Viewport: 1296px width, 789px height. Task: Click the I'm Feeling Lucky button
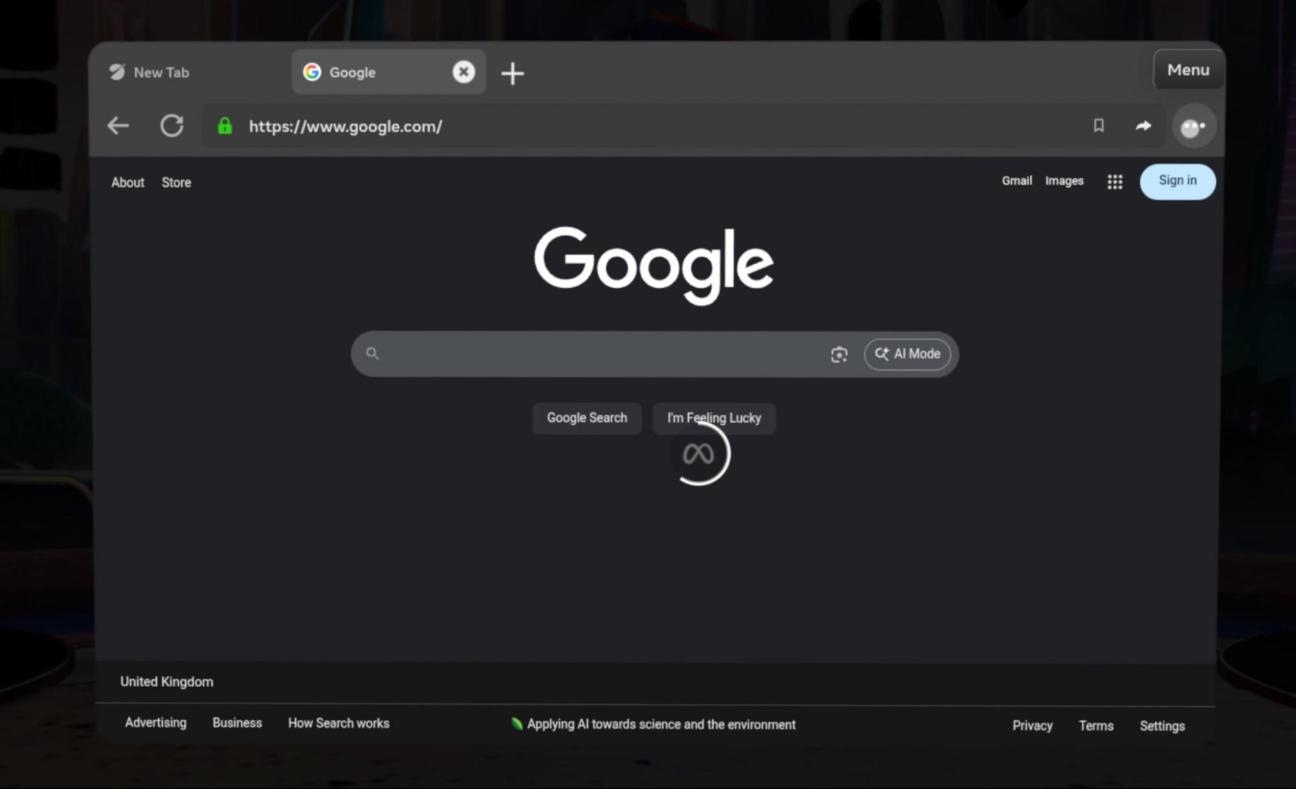714,418
